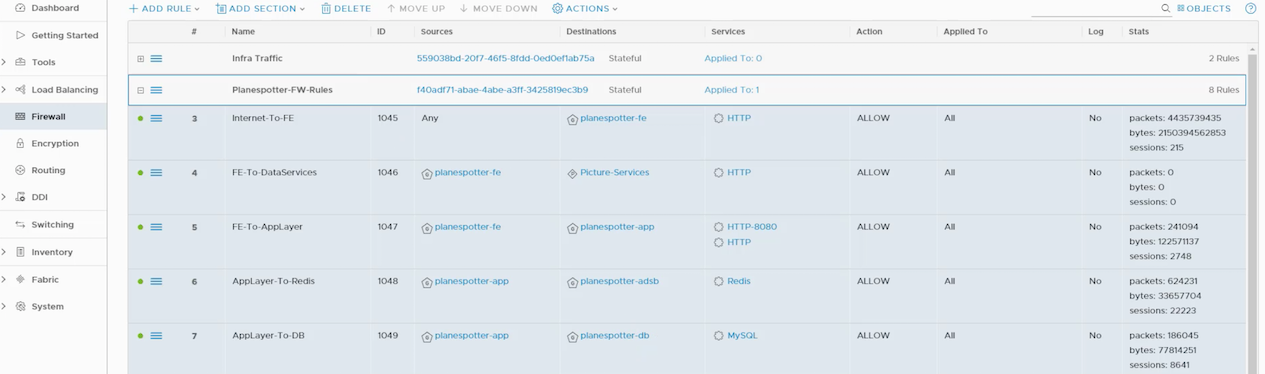Image resolution: width=1265 pixels, height=374 pixels.
Task: Expand the Inventory sidebar chevron
Action: click(4, 252)
